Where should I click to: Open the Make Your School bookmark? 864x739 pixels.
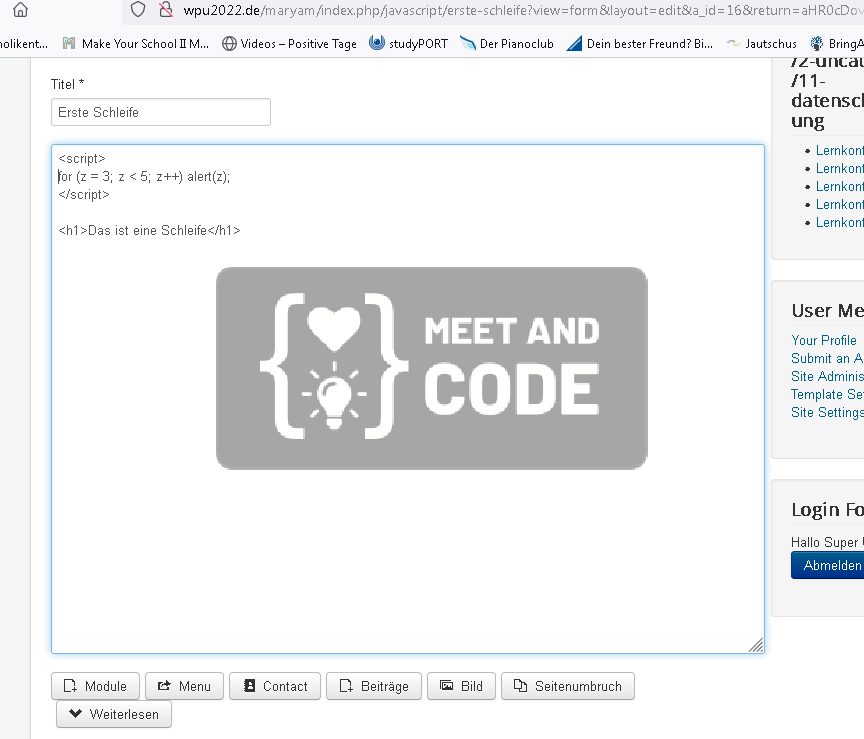click(x=136, y=44)
